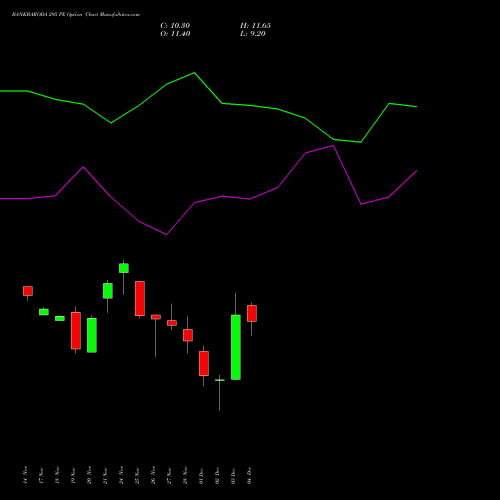This screenshot has height=500, width=500.
Task: Click the high value H: 11.65
Action: [x=255, y=26]
